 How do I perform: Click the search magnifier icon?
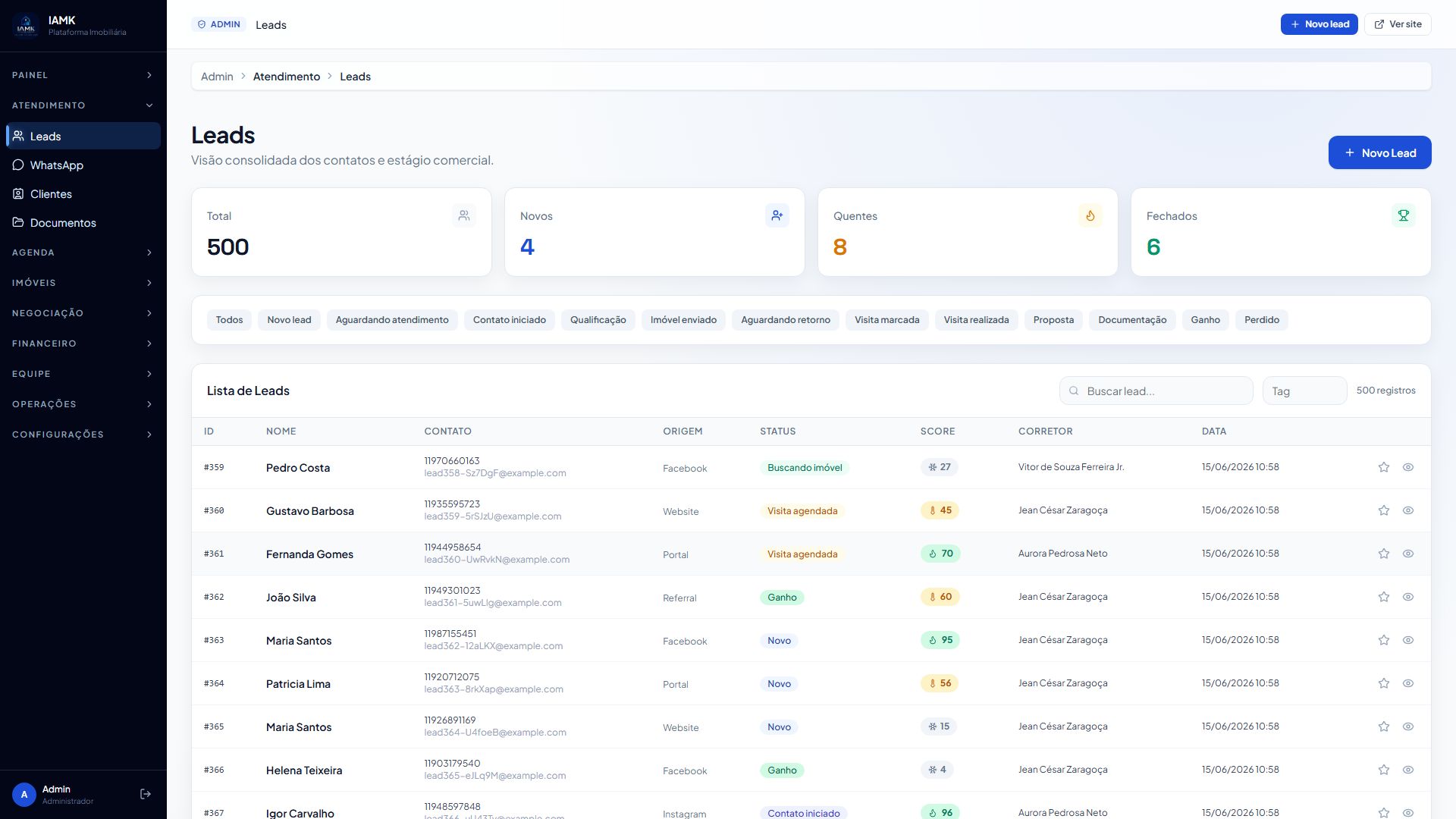click(1074, 391)
